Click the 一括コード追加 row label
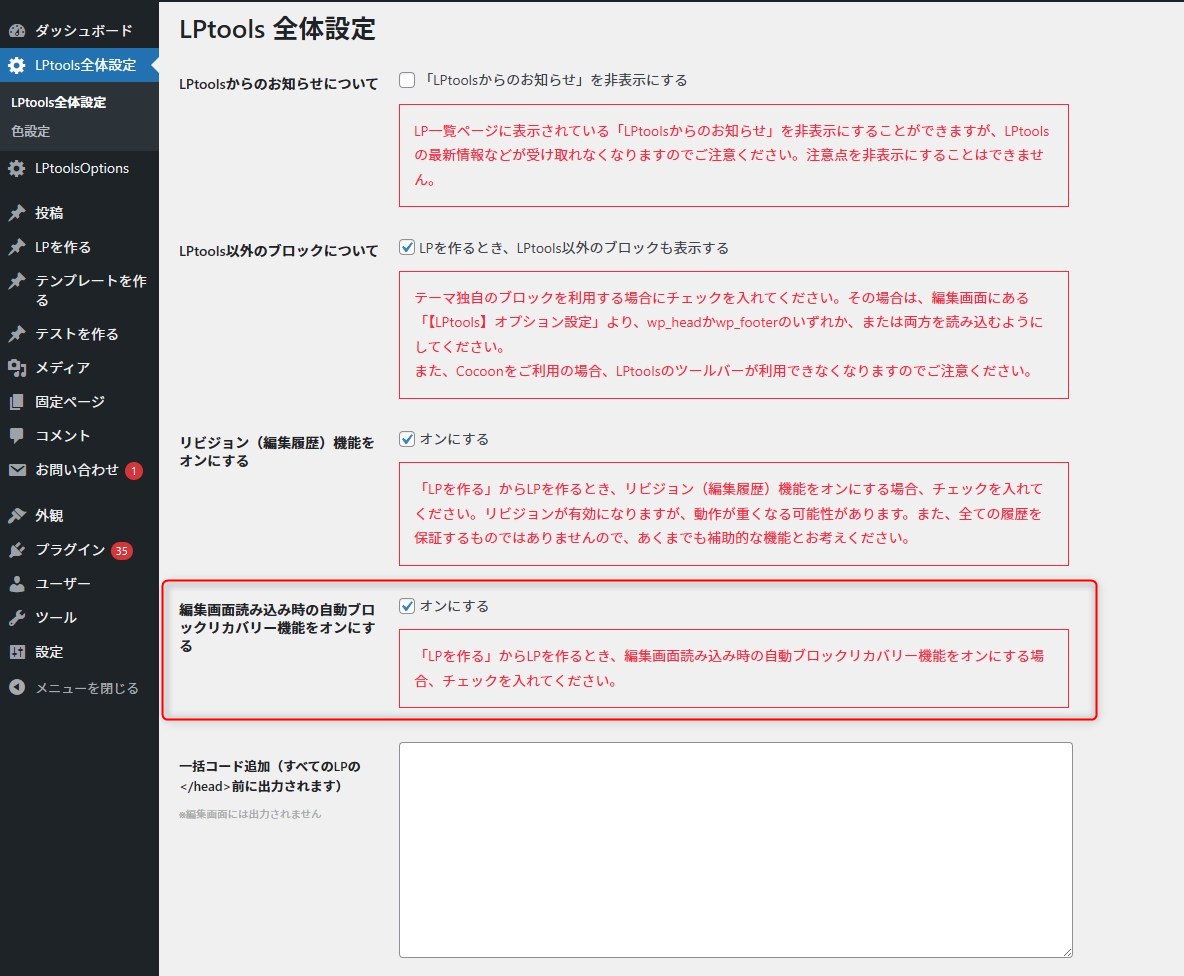Screen dimensions: 1184x976 pyautogui.click(x=270, y=776)
